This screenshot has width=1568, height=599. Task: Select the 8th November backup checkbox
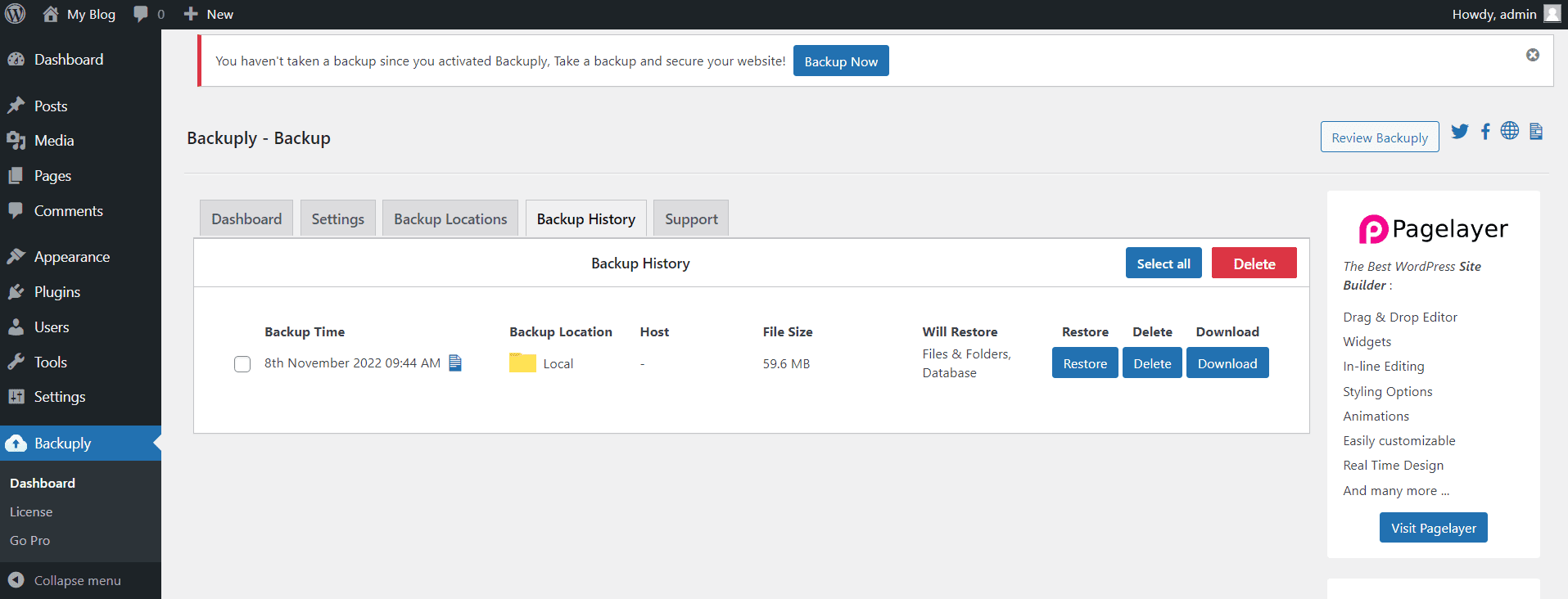242,364
